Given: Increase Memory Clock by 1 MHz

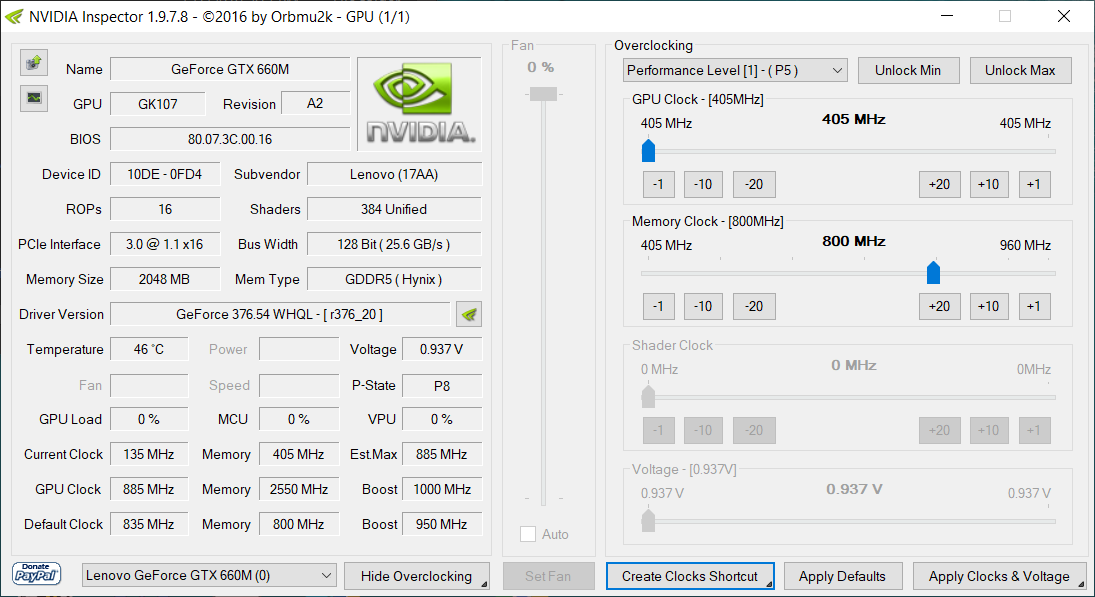Looking at the screenshot, I should [1034, 306].
